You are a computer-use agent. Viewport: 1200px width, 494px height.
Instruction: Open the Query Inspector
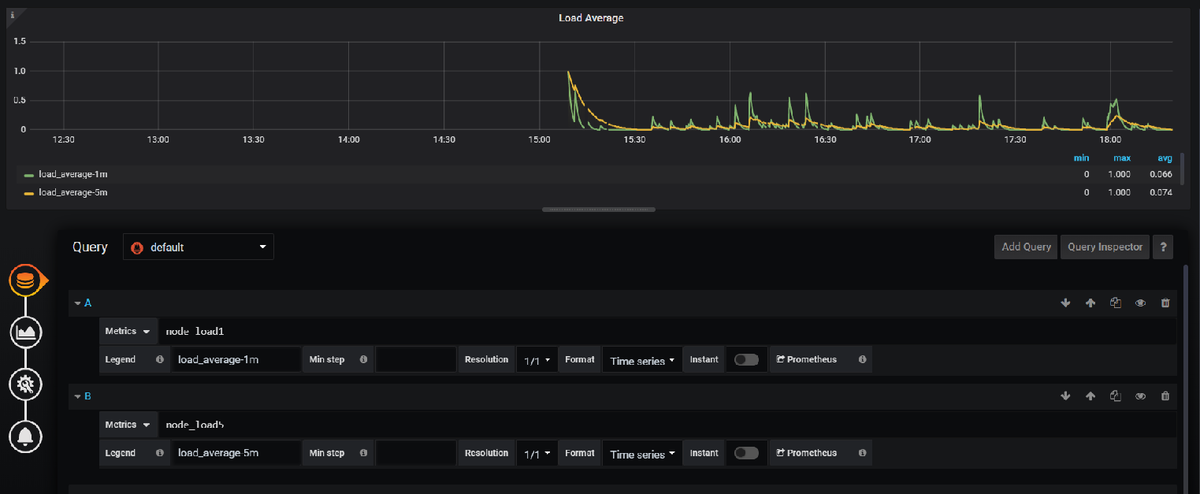pyautogui.click(x=1104, y=247)
